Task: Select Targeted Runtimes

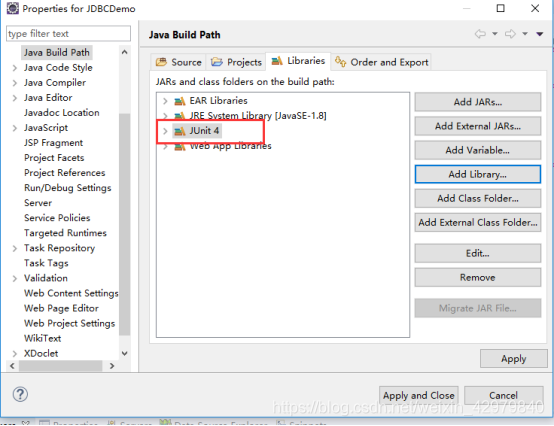Action: (65, 233)
